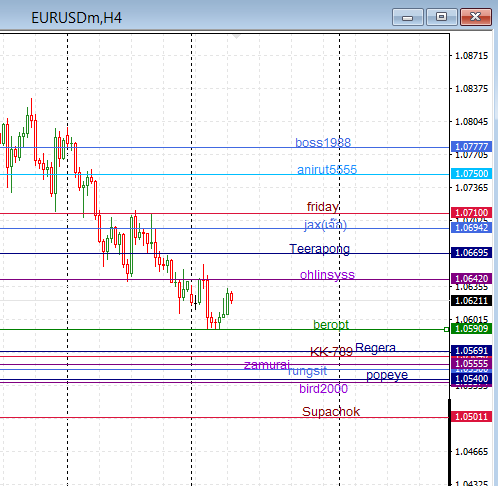Click the friday label on red line
The height and width of the screenshot is (486, 498).
click(x=323, y=207)
